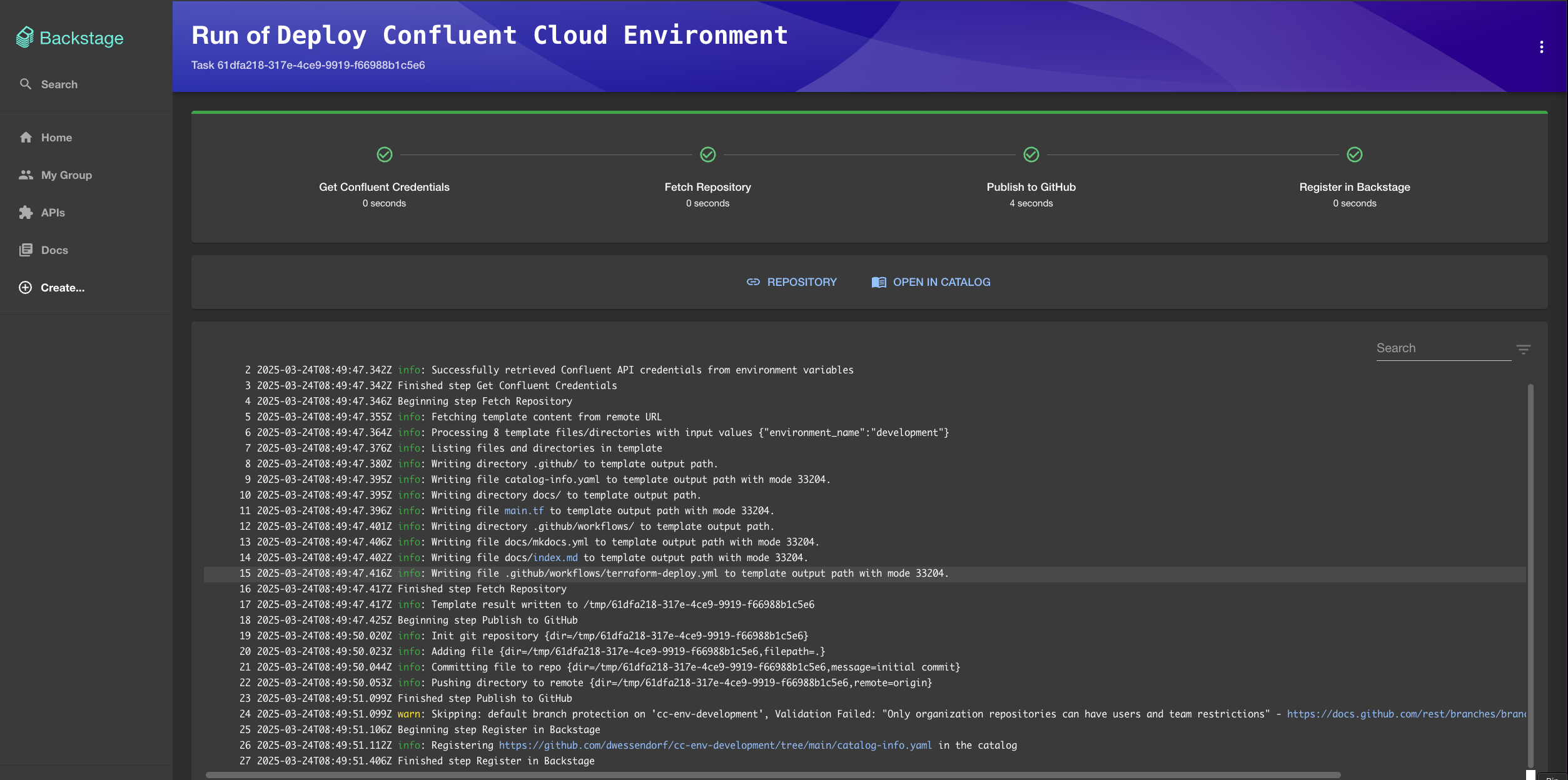This screenshot has width=1568, height=780.
Task: Select log line 9 catalog-info.yaml entry
Action: pyautogui.click(x=865, y=479)
